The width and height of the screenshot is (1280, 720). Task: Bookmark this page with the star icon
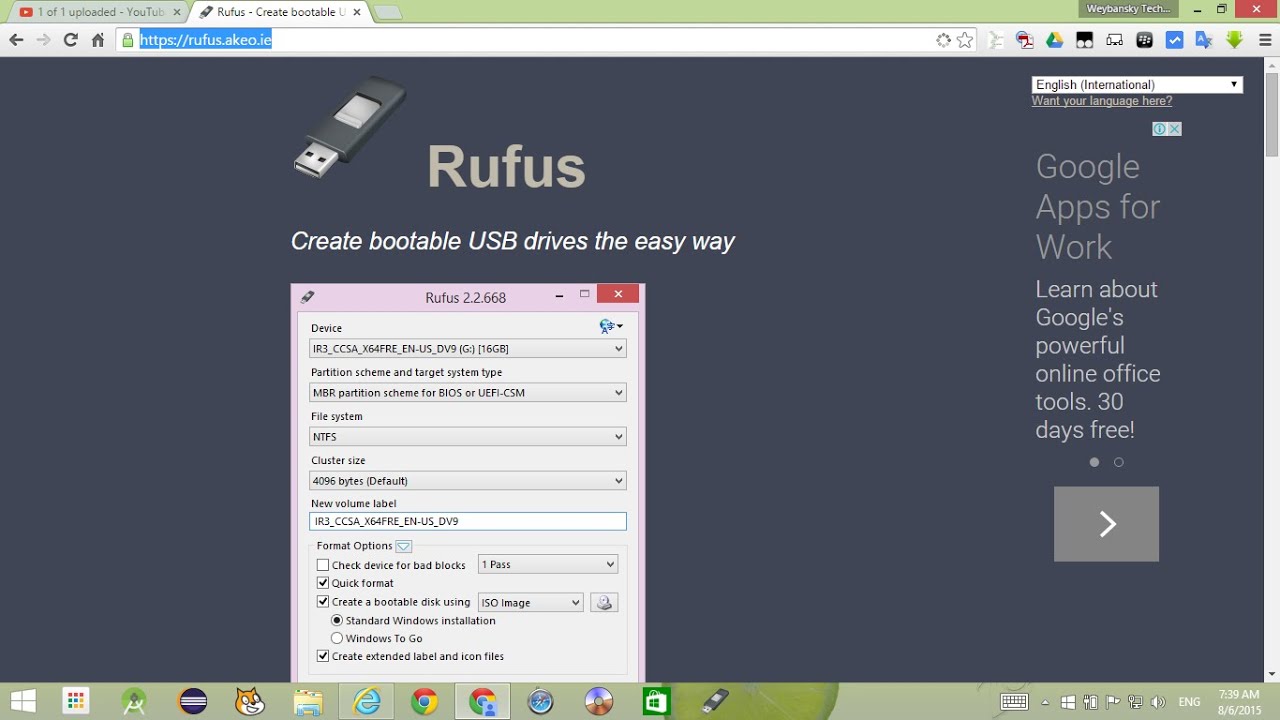[965, 40]
